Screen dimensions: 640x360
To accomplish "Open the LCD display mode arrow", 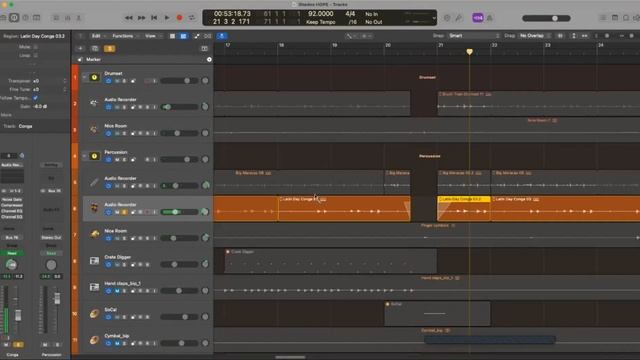I will [434, 18].
